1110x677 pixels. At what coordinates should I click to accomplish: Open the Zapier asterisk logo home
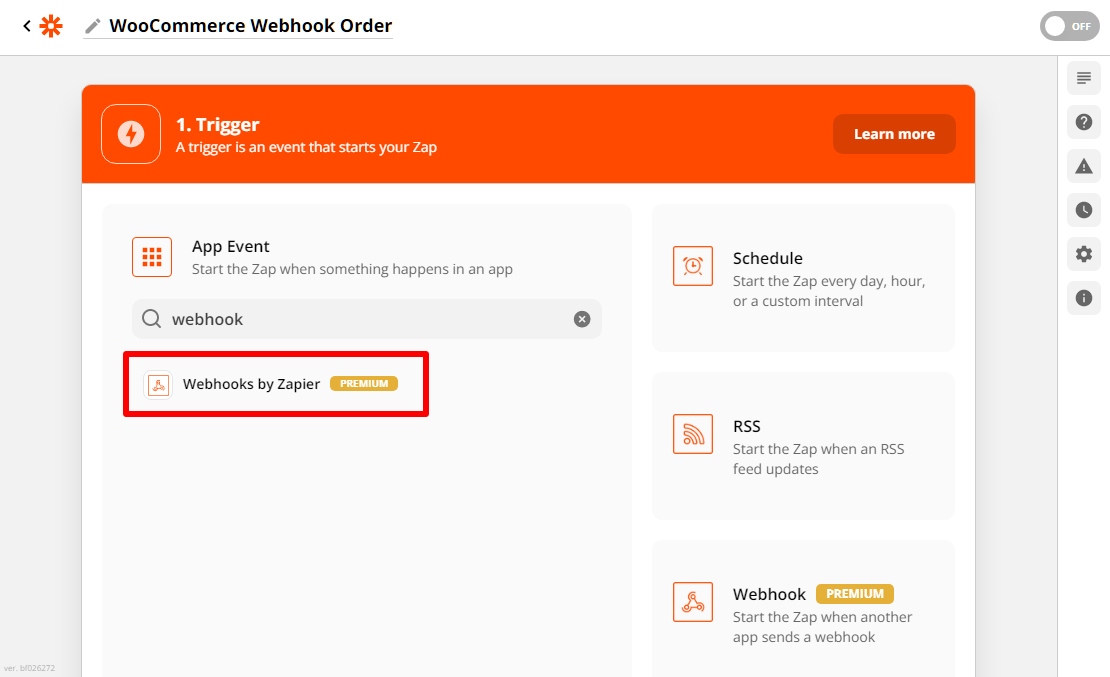click(x=51, y=26)
